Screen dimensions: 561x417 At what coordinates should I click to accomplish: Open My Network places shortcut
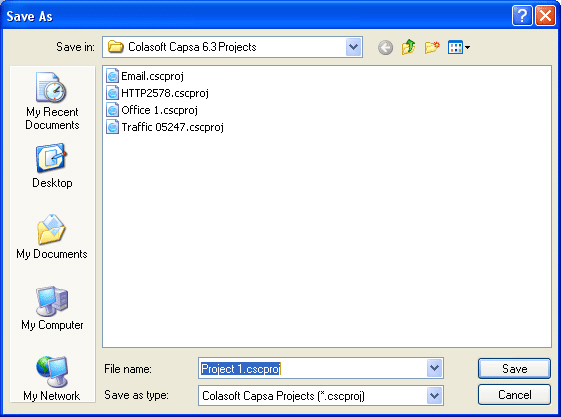(52, 379)
